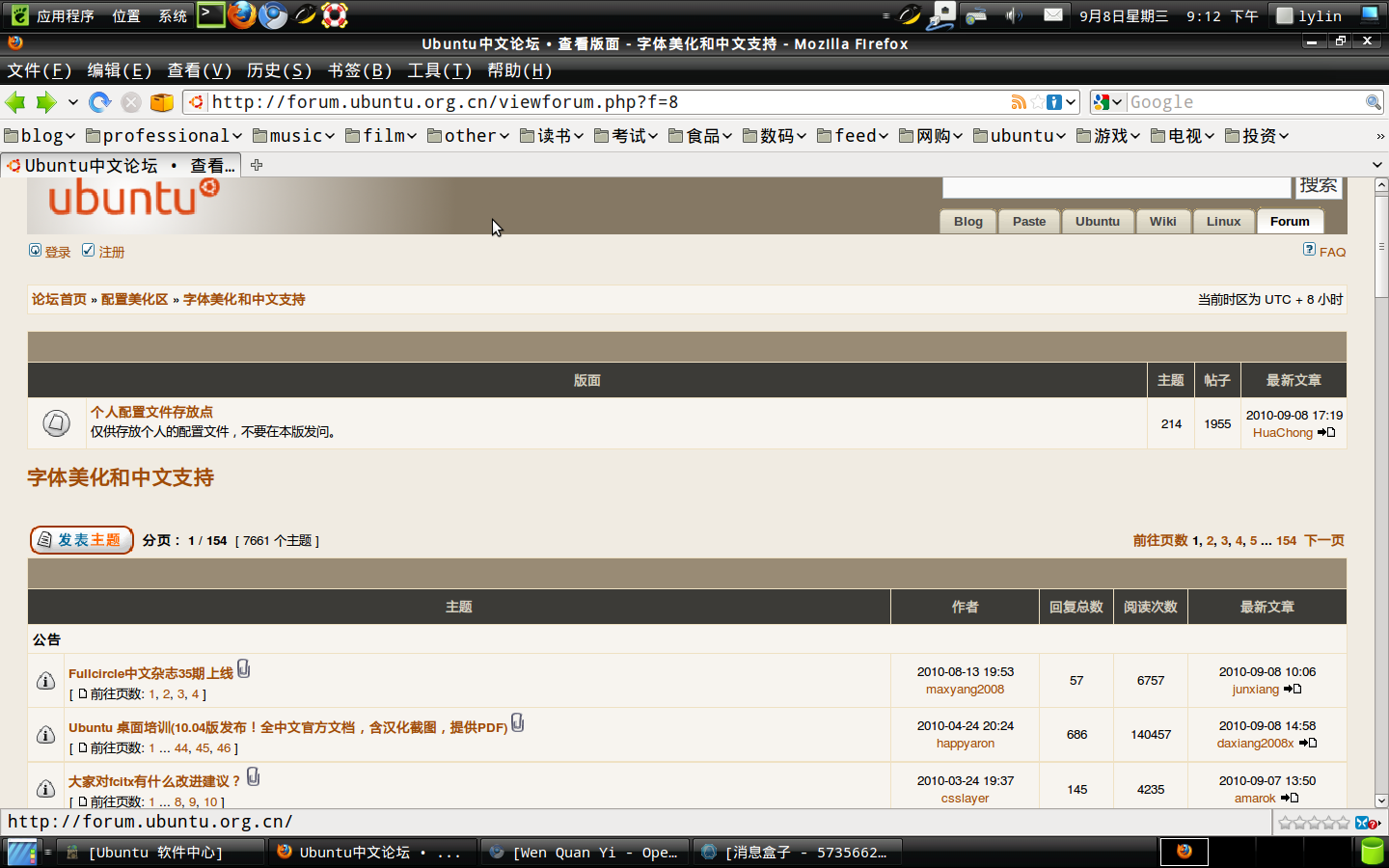The height and width of the screenshot is (868, 1389).
Task: Open the feed bookmarks folder
Action: pyautogui.click(x=853, y=136)
